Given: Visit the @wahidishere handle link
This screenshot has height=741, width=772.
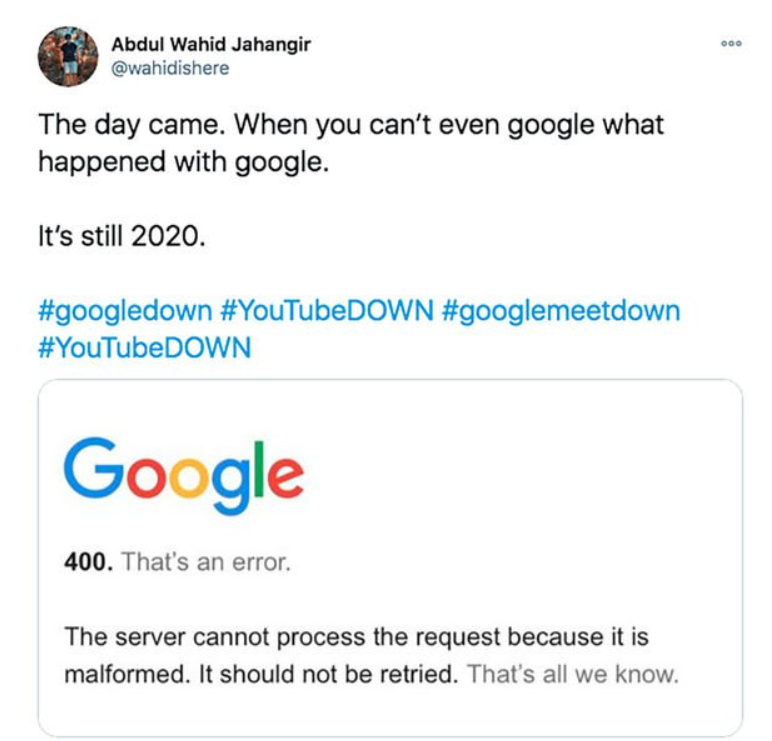Looking at the screenshot, I should 170,68.
